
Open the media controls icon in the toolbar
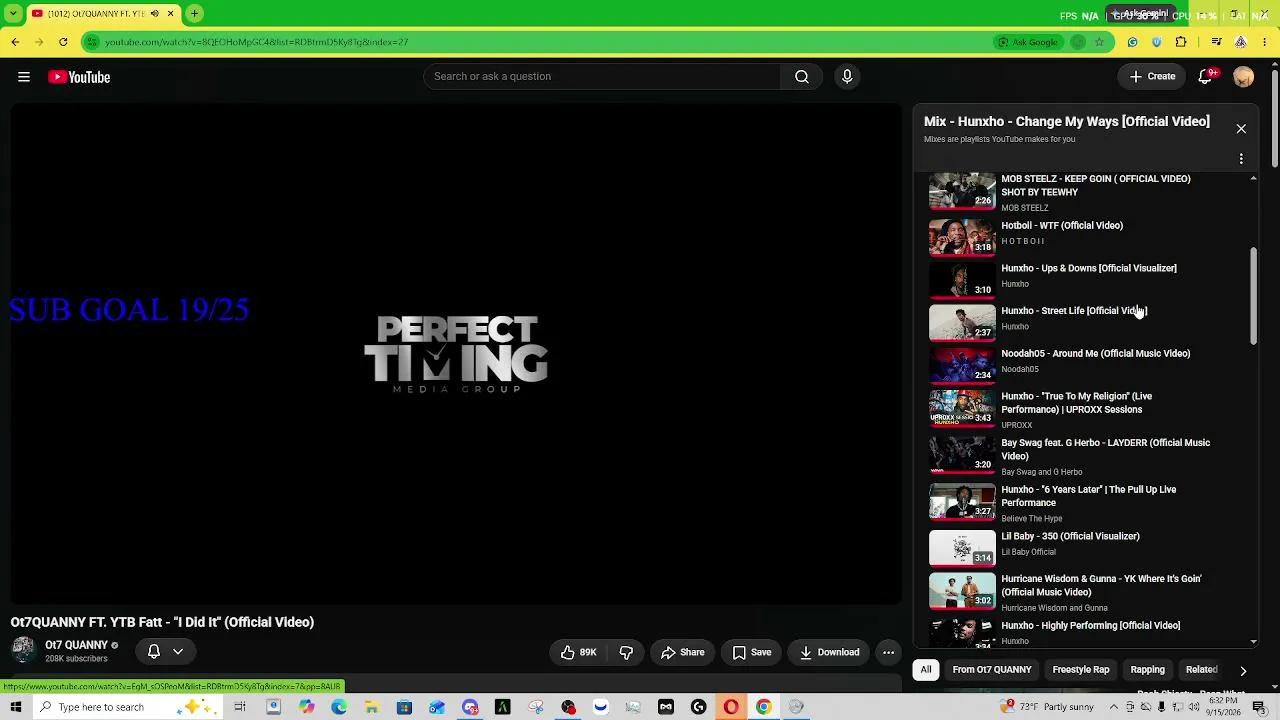coord(1216,42)
